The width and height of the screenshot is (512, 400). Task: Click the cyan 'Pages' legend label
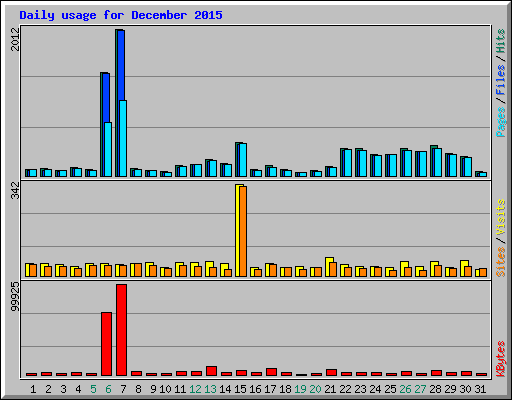click(x=500, y=122)
